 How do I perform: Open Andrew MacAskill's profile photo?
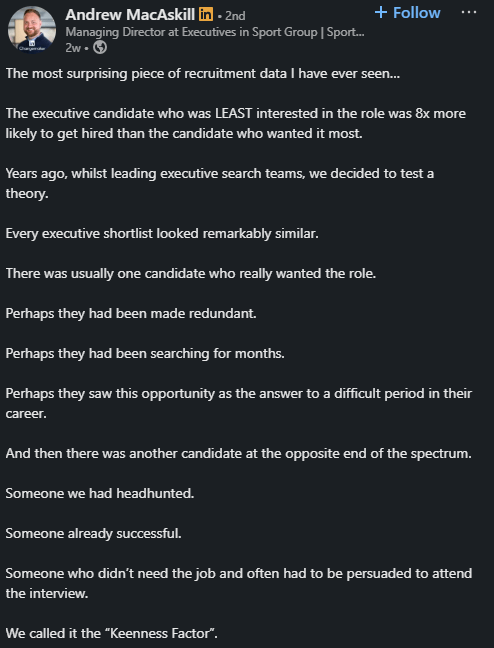(x=32, y=30)
